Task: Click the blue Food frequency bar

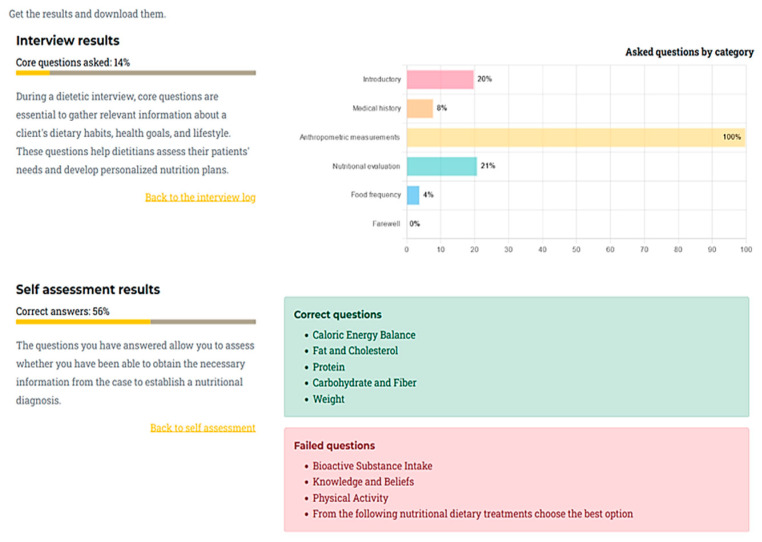Action: point(413,195)
